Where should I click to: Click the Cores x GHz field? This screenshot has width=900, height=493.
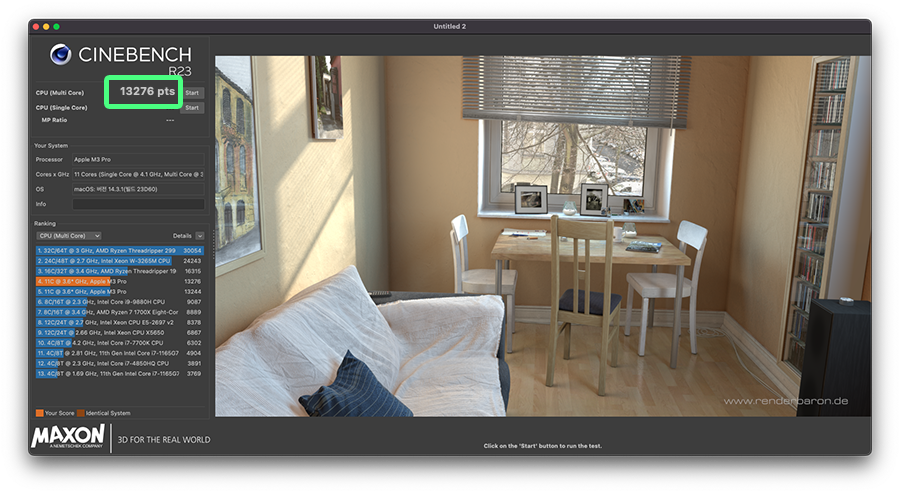[138, 174]
